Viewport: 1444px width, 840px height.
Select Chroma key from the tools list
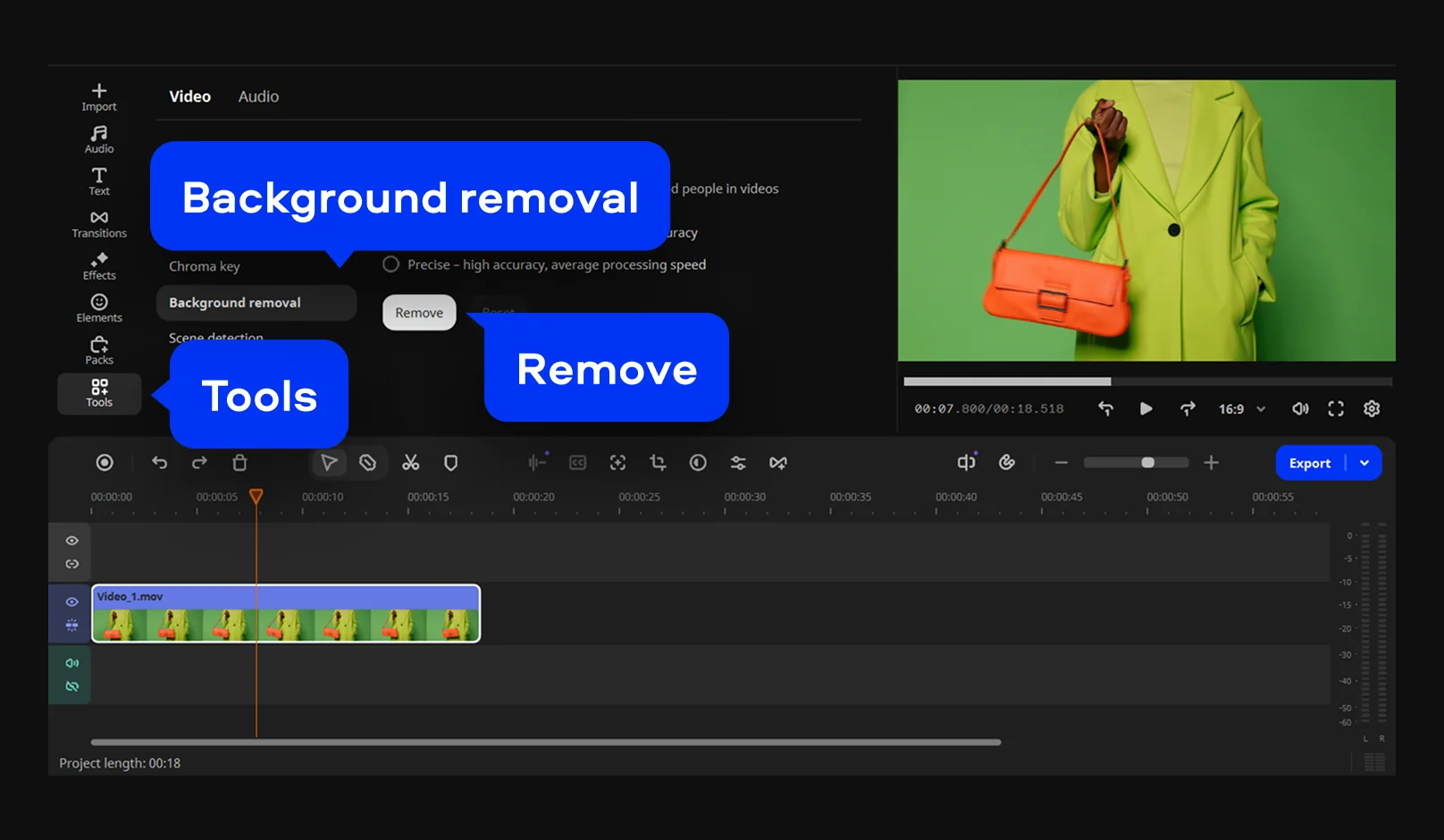pos(205,266)
